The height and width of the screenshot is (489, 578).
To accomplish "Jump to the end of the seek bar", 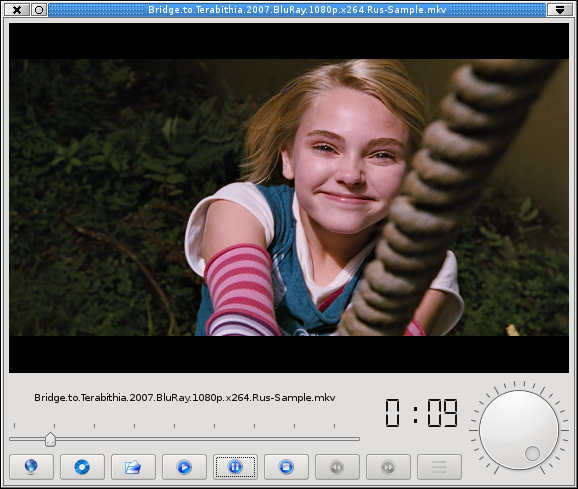I will pyautogui.click(x=358, y=439).
